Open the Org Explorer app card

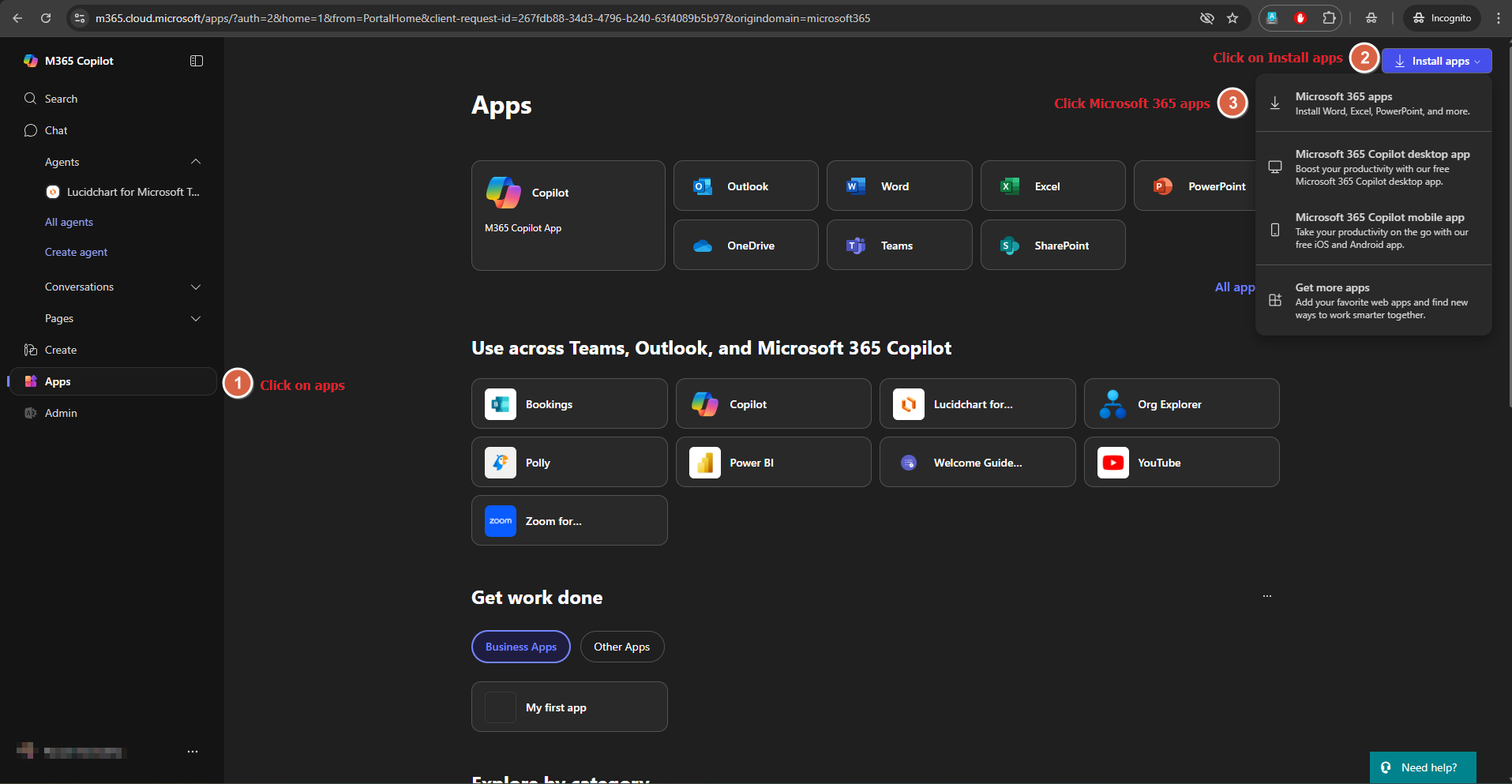click(x=1182, y=404)
